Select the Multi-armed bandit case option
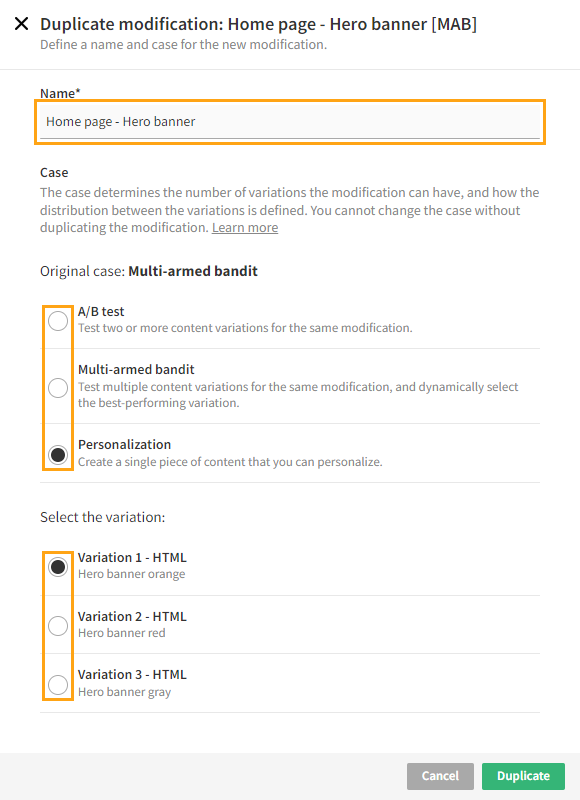580x800 pixels. (57, 388)
